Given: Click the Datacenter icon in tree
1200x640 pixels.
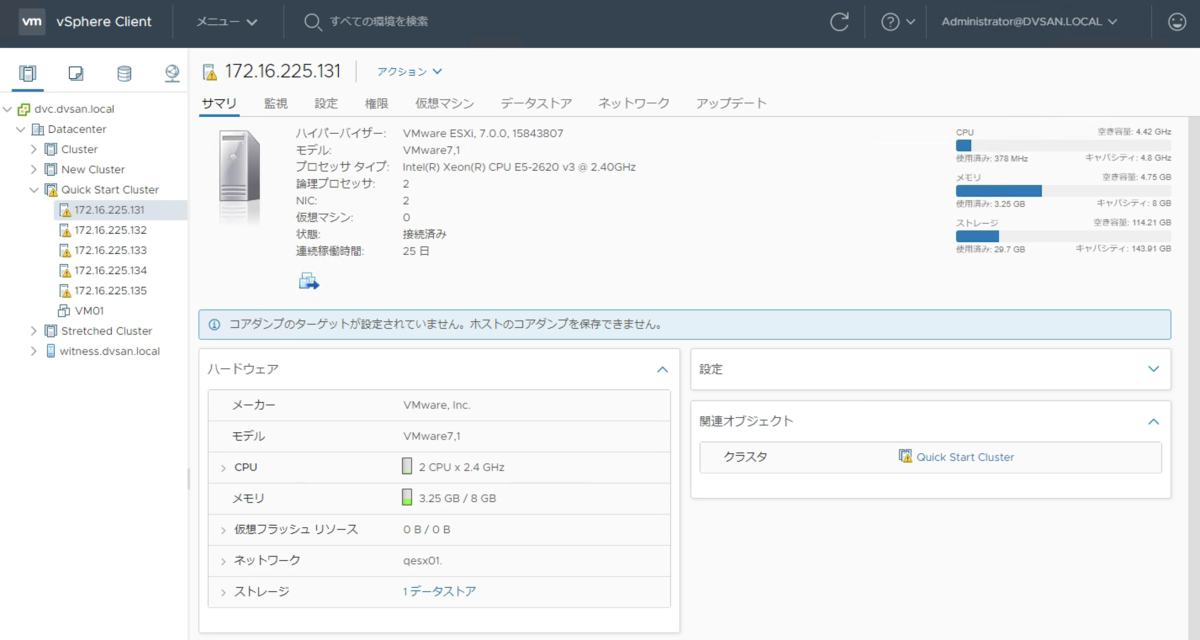Looking at the screenshot, I should 38,129.
